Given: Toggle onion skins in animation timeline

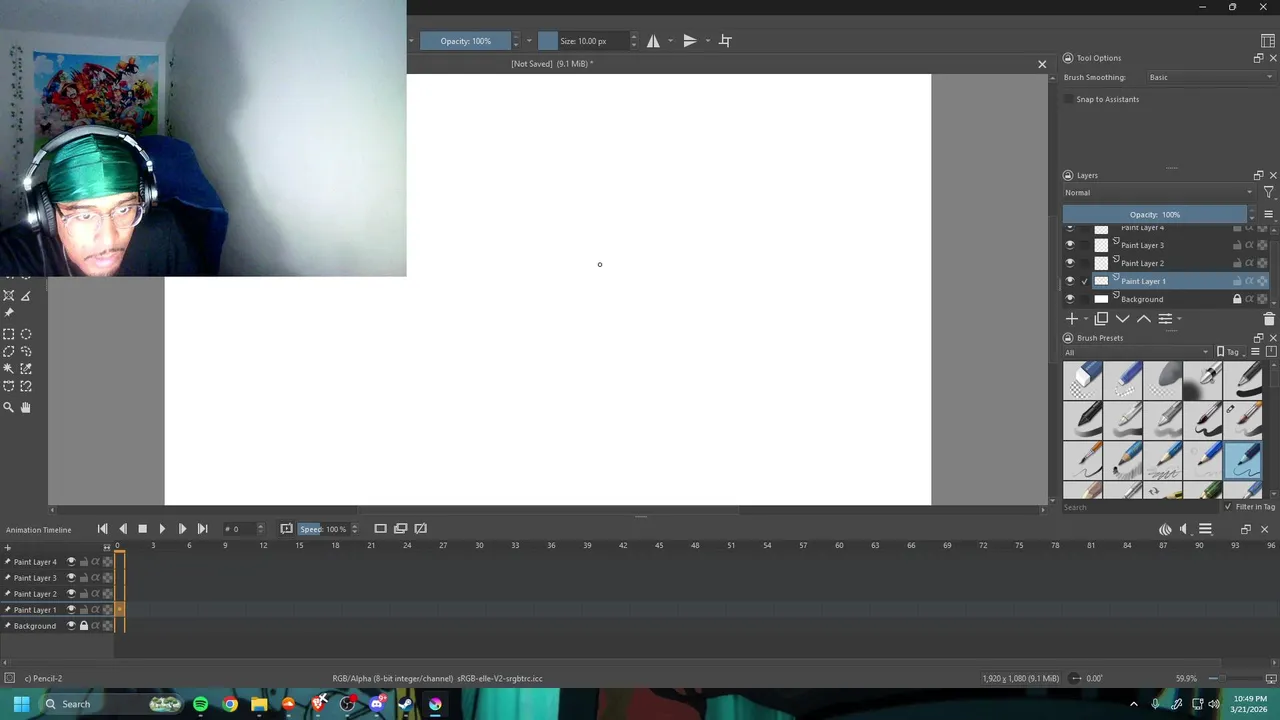Looking at the screenshot, I should pos(1165,529).
